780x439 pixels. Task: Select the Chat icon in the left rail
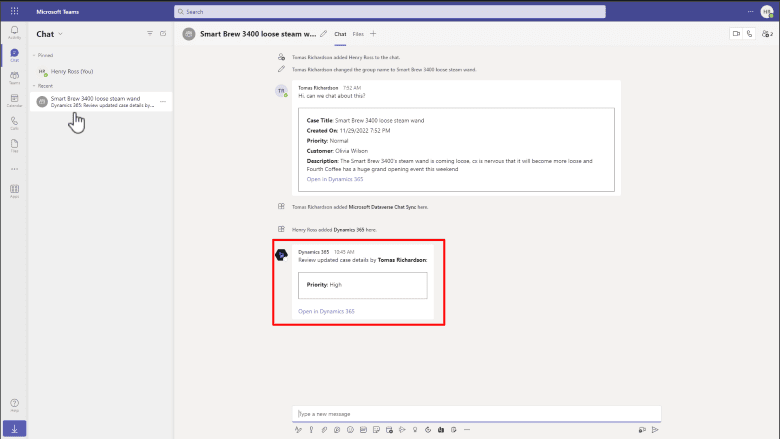[14, 55]
